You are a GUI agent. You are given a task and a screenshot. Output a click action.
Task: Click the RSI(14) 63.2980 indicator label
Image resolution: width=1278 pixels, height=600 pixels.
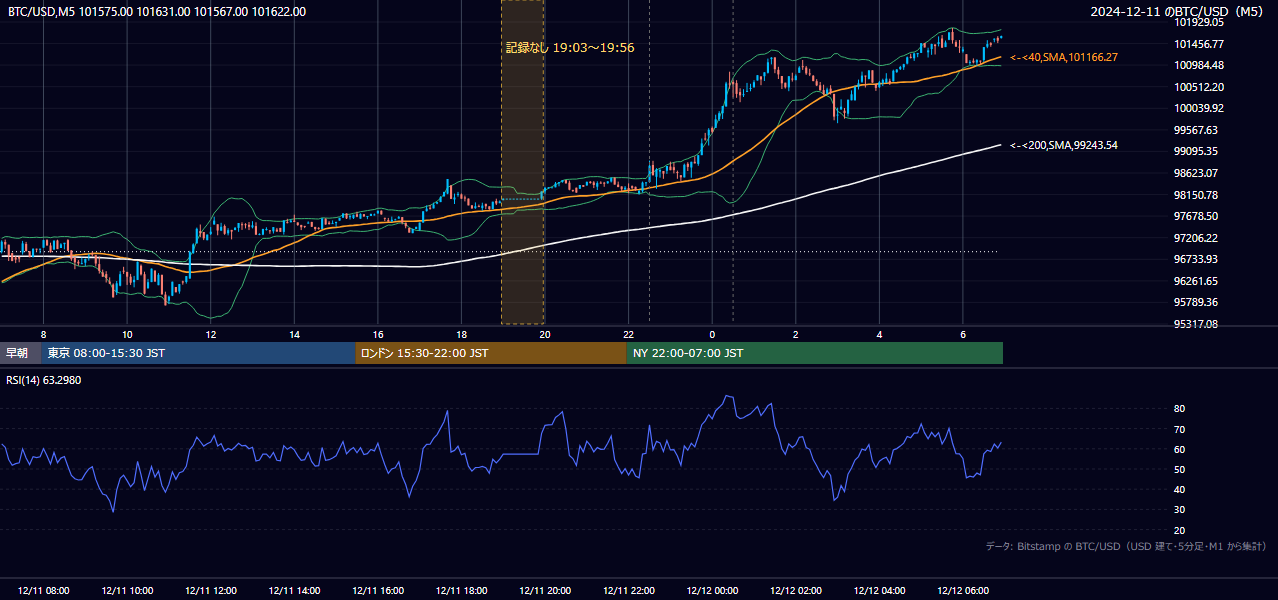[x=44, y=380]
